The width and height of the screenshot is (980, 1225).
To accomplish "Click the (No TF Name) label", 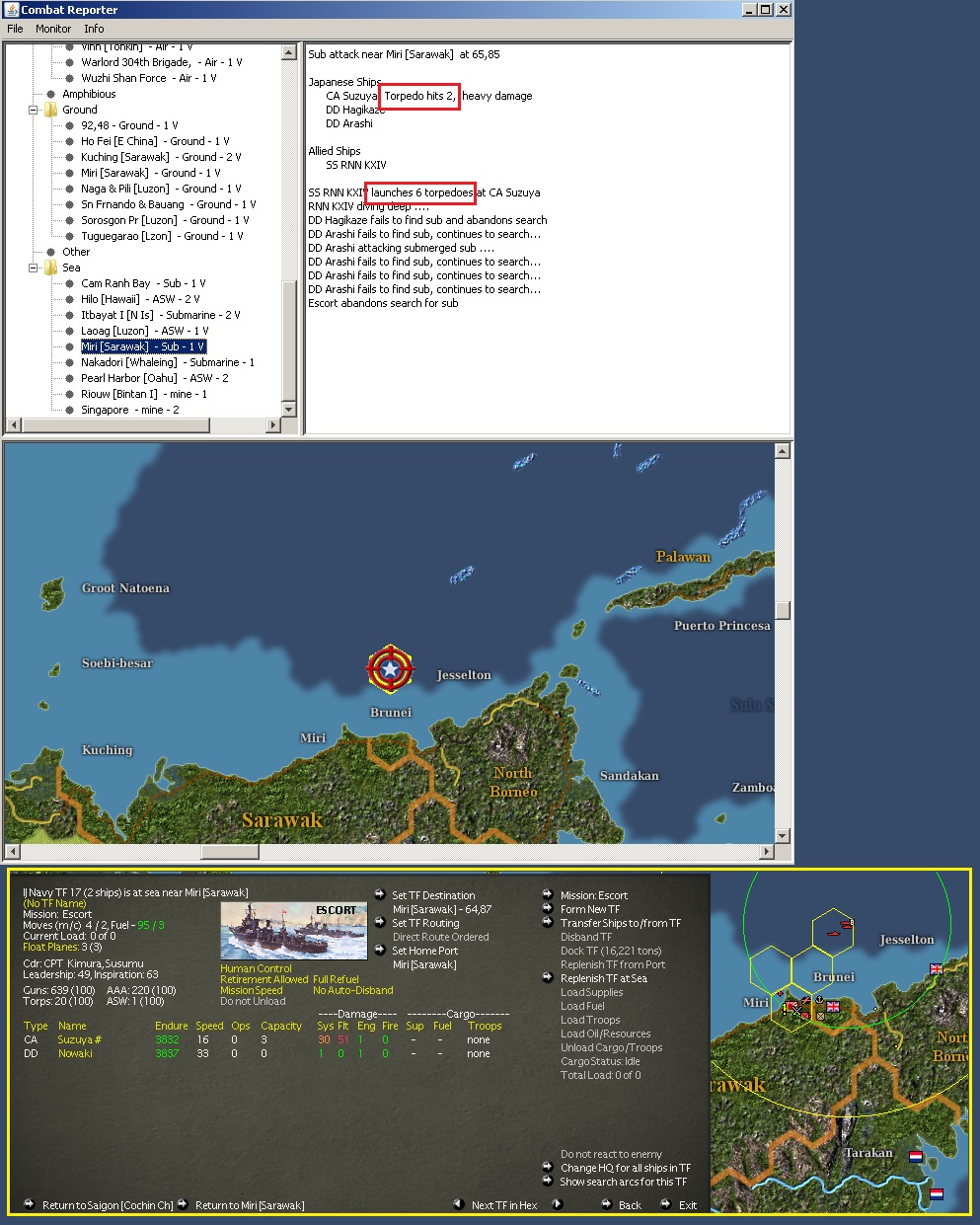I will (54, 903).
